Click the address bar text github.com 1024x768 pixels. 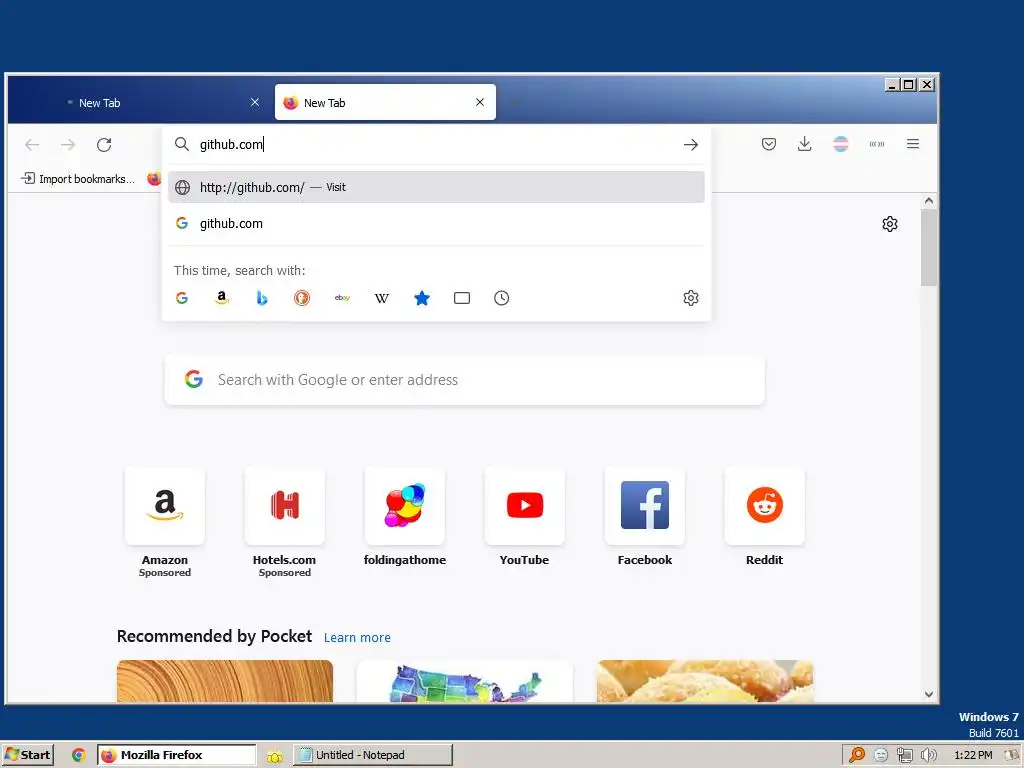click(x=231, y=144)
